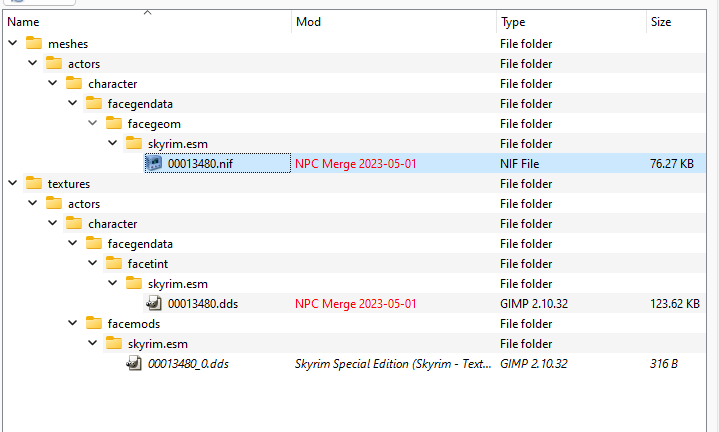The image size is (719, 432).
Task: Select the meshes folder label
Action: [68, 44]
